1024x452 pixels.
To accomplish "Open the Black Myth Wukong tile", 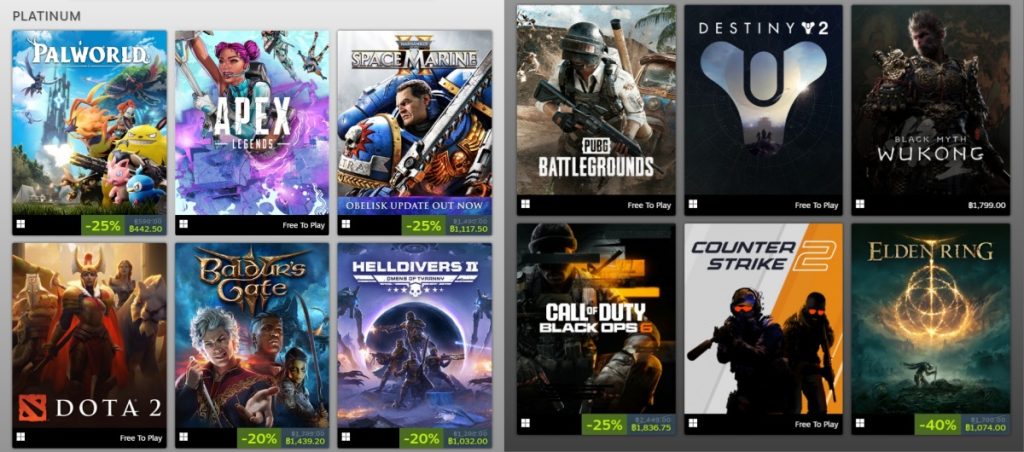I will [931, 100].
